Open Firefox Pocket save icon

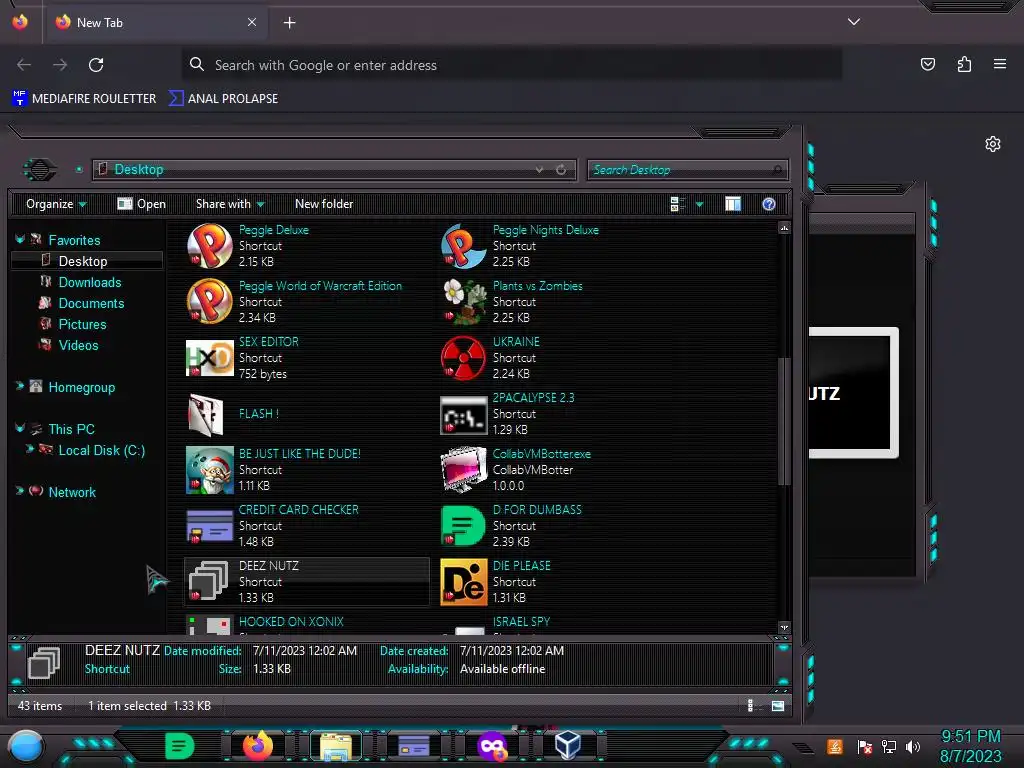pos(927,64)
